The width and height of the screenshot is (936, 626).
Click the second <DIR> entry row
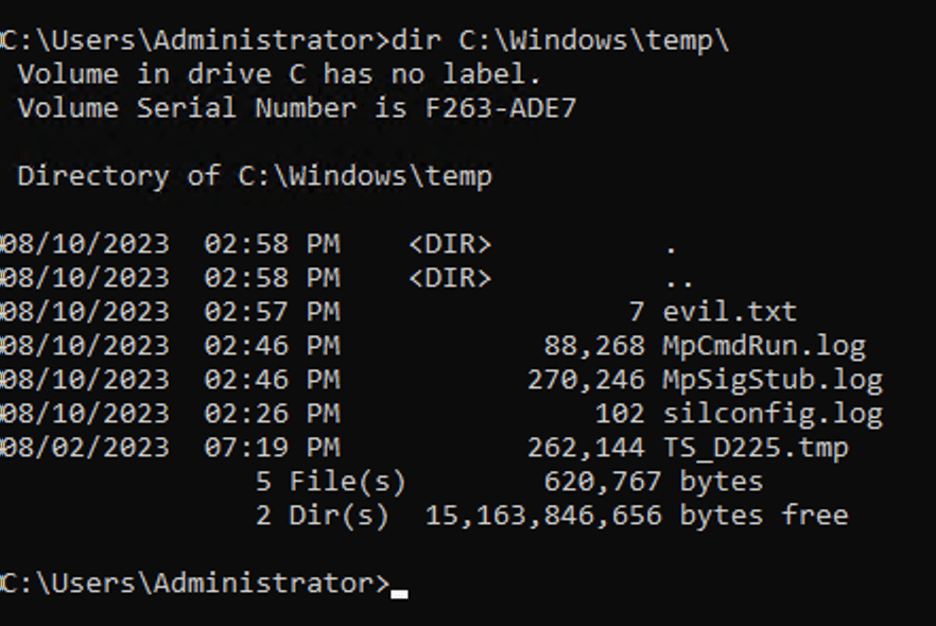[347, 278]
